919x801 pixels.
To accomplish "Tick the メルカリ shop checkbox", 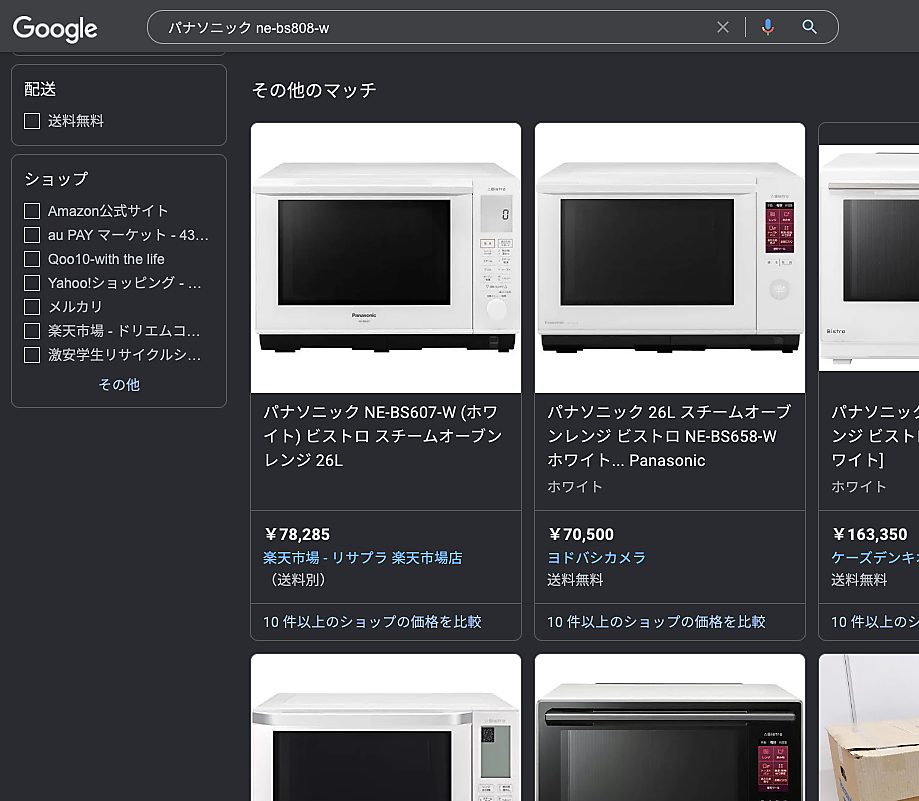I will [x=32, y=307].
